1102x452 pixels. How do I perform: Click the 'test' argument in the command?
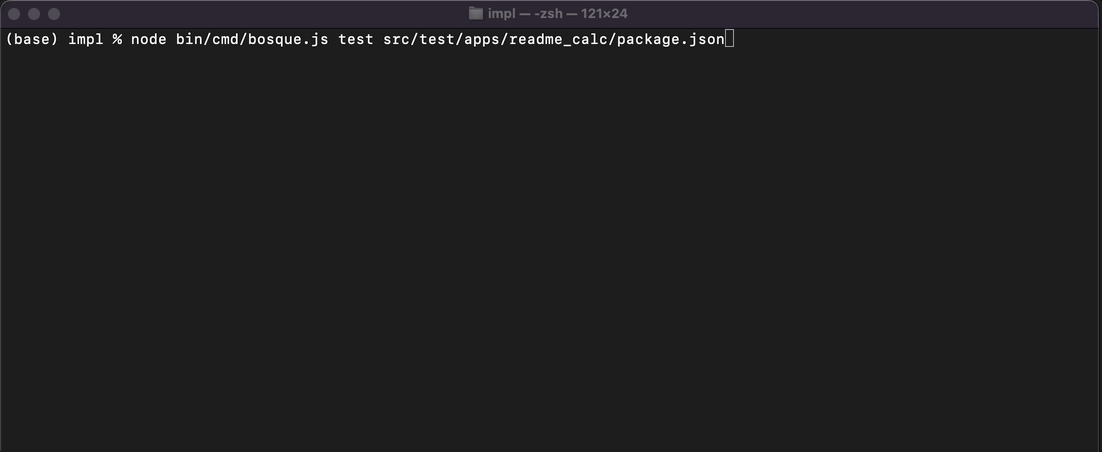[356, 39]
